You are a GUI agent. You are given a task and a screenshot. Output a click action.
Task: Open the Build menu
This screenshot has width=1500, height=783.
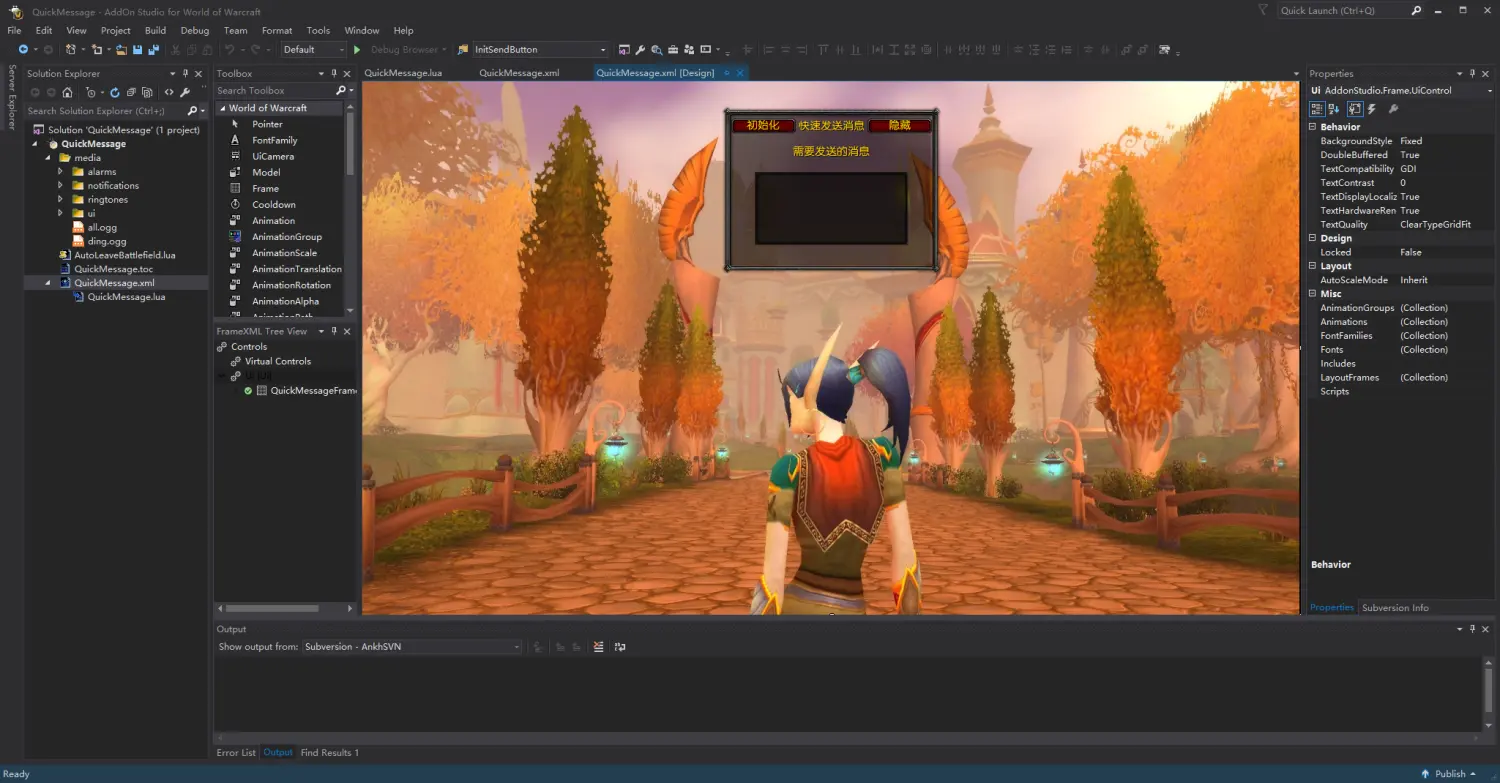pyautogui.click(x=155, y=30)
